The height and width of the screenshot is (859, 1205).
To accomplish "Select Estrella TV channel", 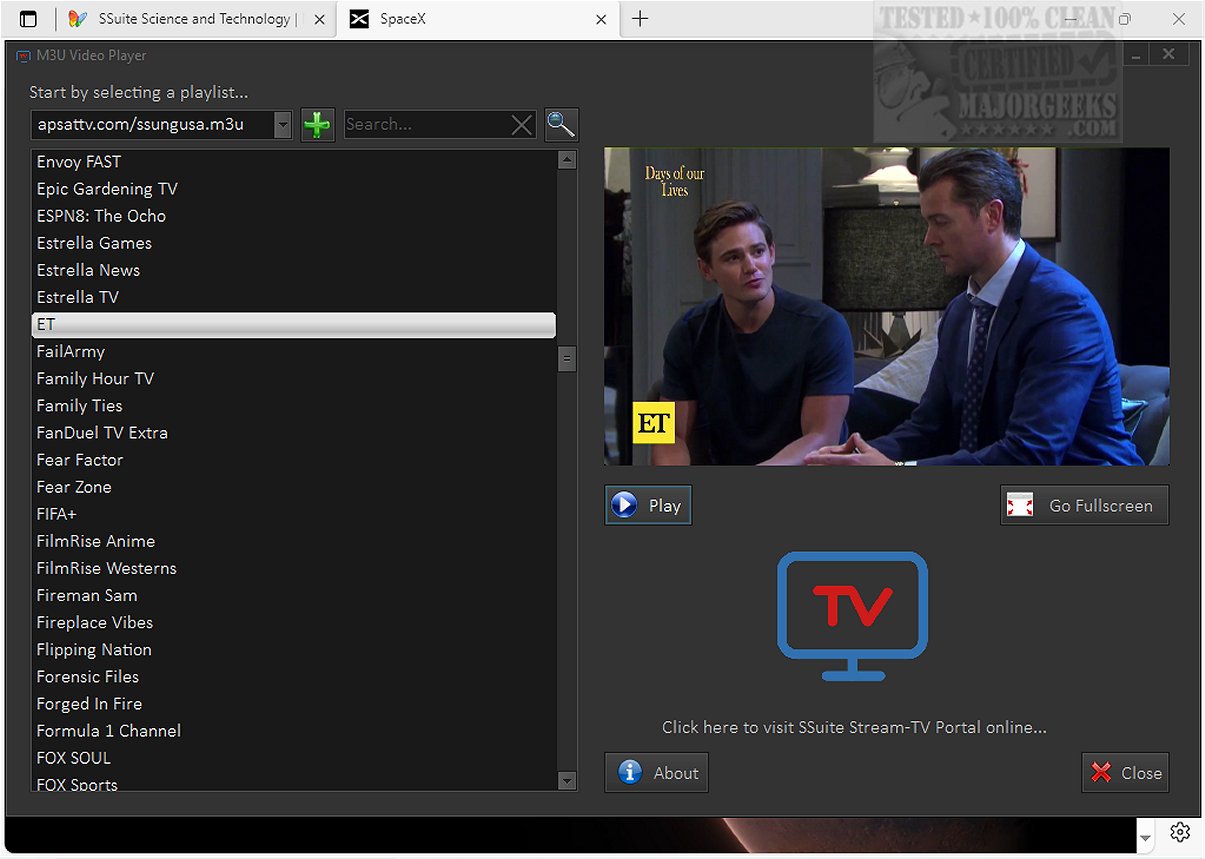I will pyautogui.click(x=294, y=297).
